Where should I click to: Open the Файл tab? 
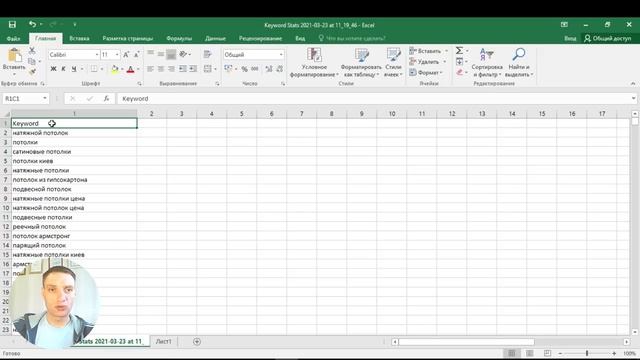13,38
